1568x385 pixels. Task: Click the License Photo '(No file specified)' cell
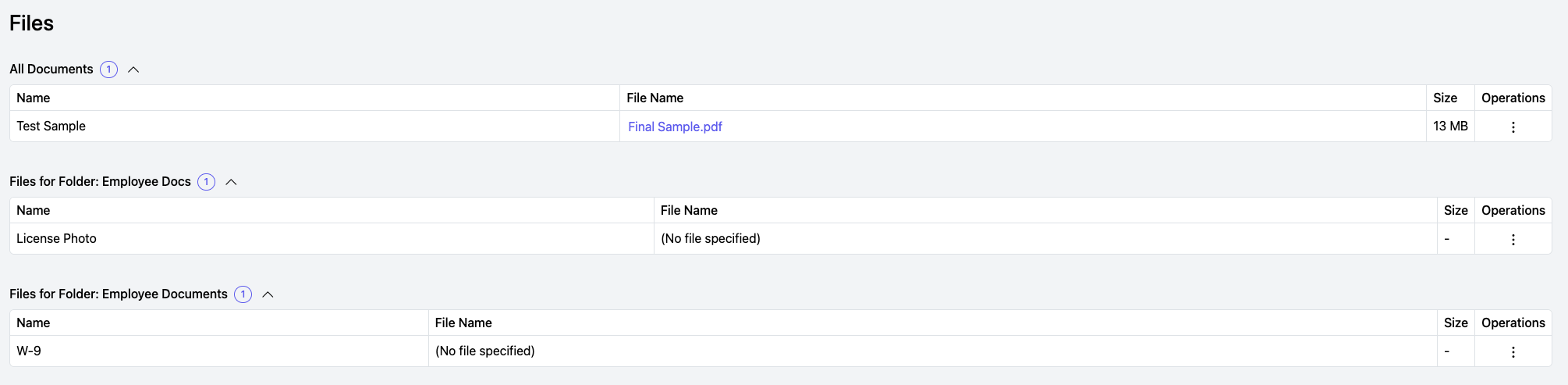[x=710, y=239]
